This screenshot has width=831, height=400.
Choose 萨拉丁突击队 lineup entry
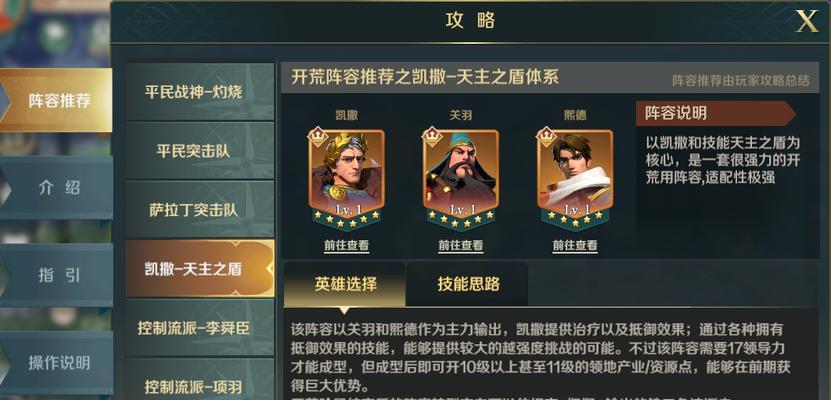[200, 210]
